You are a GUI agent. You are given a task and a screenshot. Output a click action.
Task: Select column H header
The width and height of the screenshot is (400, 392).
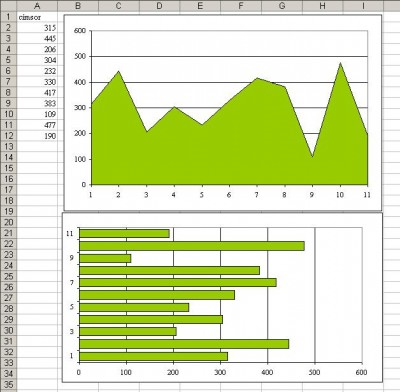323,6
